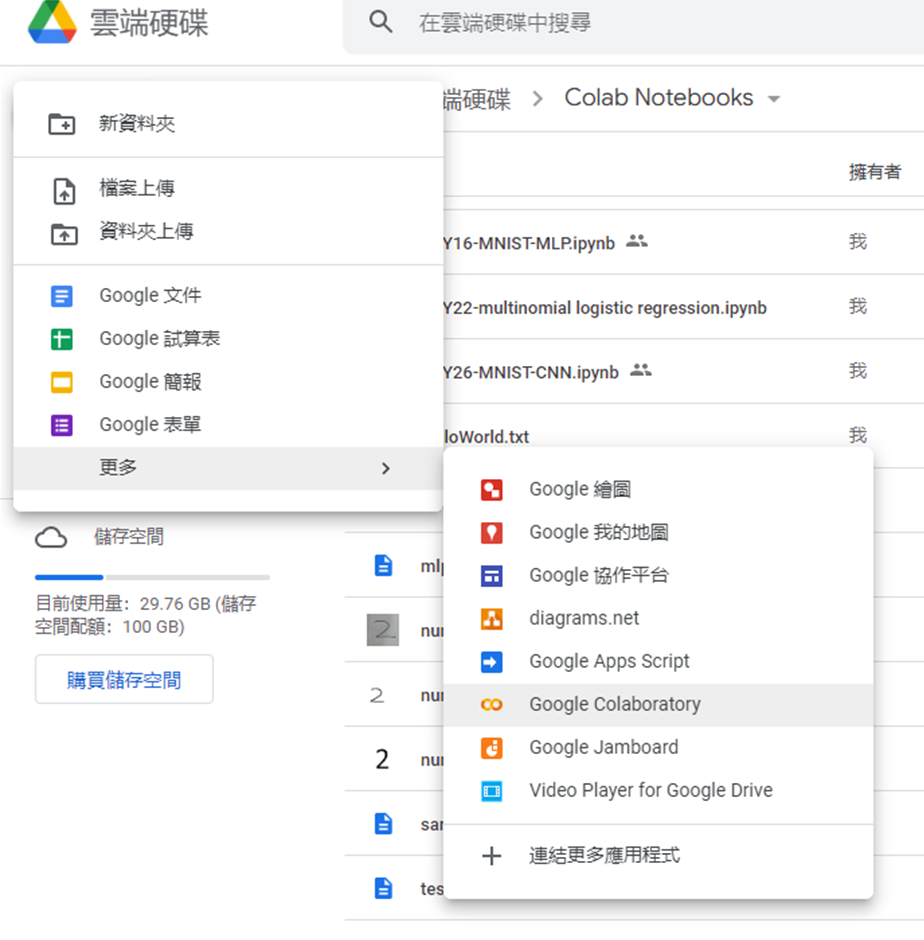Click the 雲端硬碟 breadcrumb link
Screen dimensions: 924x940
(477, 100)
